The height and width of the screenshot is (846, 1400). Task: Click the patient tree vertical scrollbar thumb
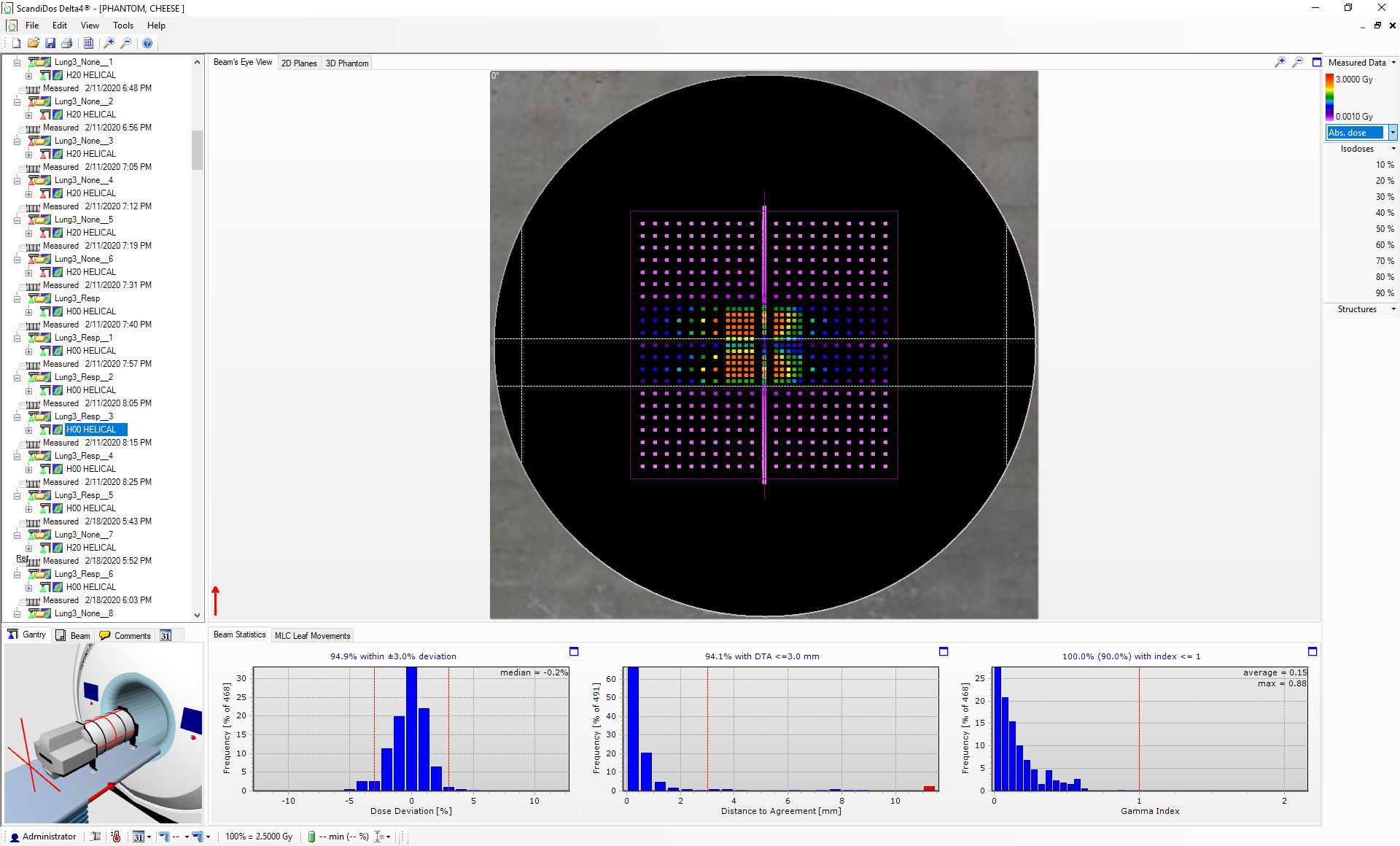[197, 150]
